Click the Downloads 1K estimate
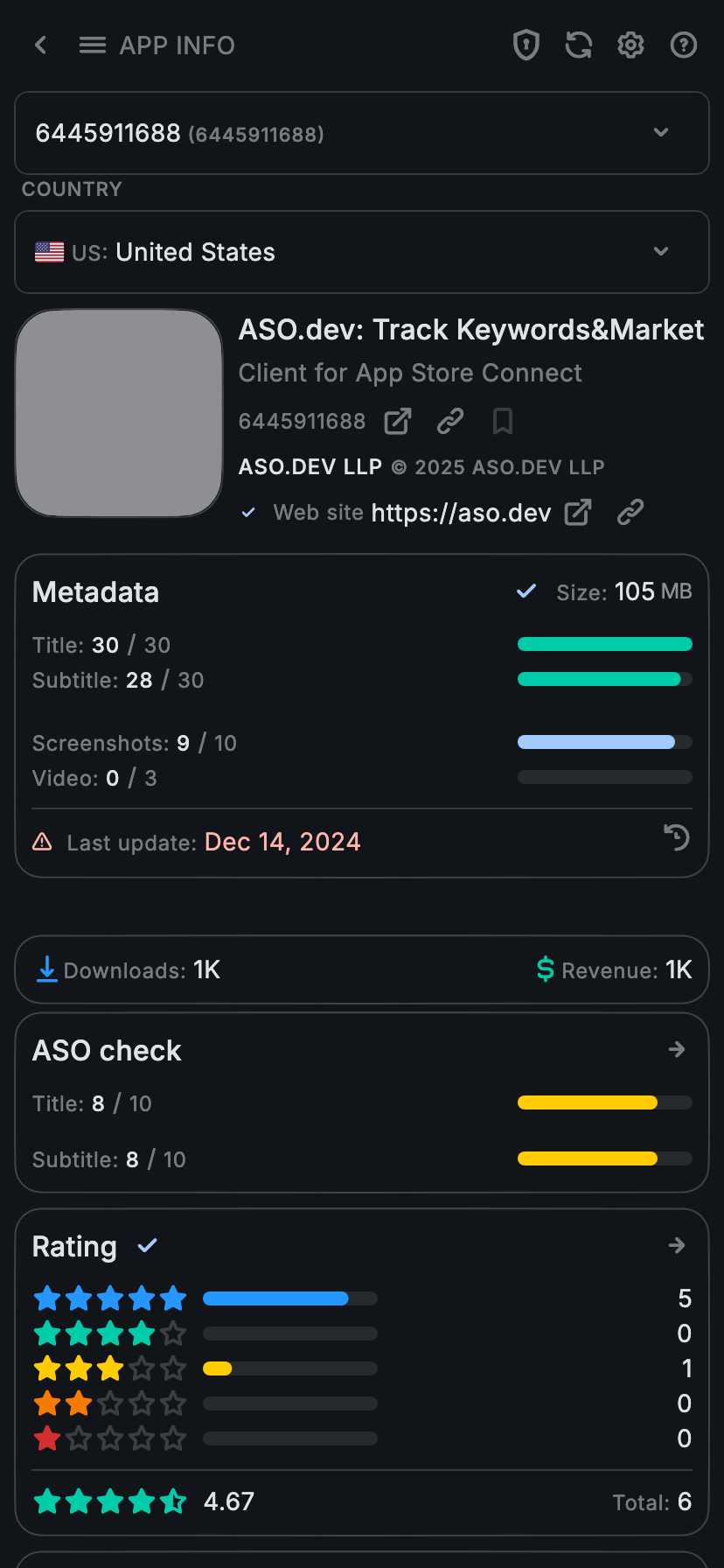724x1568 pixels. 129,969
